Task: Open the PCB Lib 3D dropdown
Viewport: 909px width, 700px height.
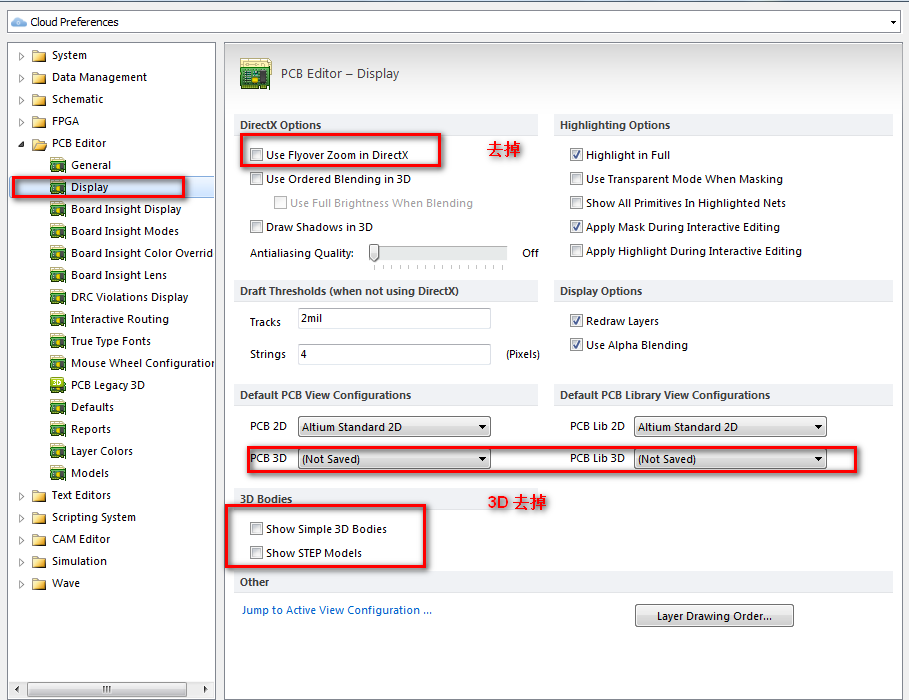Action: pyautogui.click(x=730, y=459)
